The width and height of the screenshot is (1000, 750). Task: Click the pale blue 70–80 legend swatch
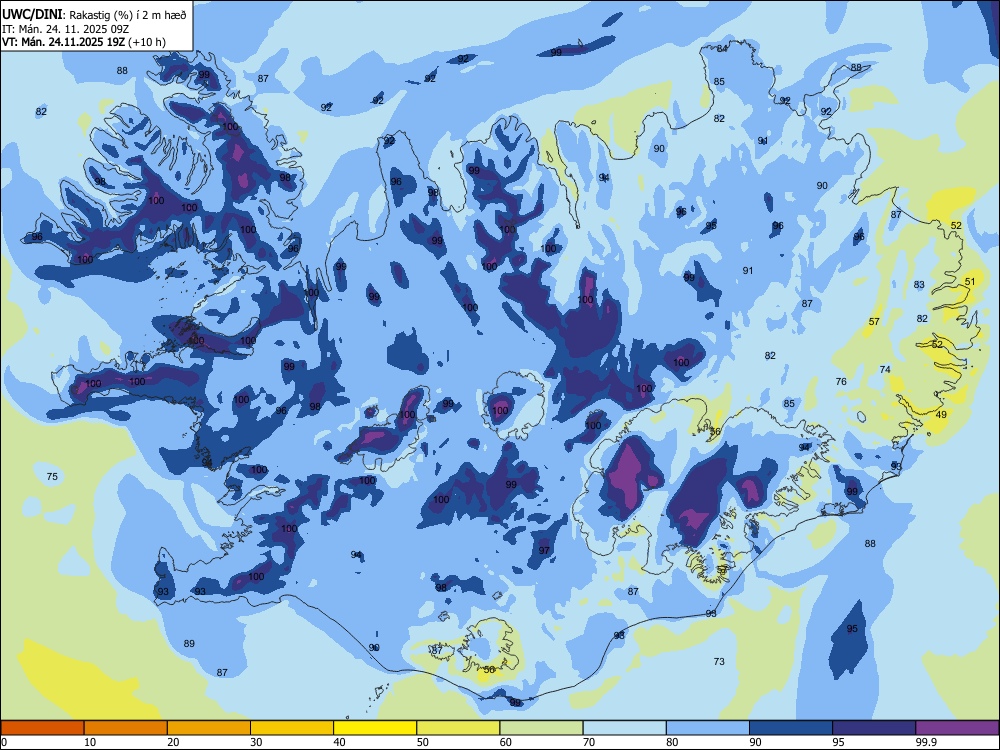tap(624, 728)
